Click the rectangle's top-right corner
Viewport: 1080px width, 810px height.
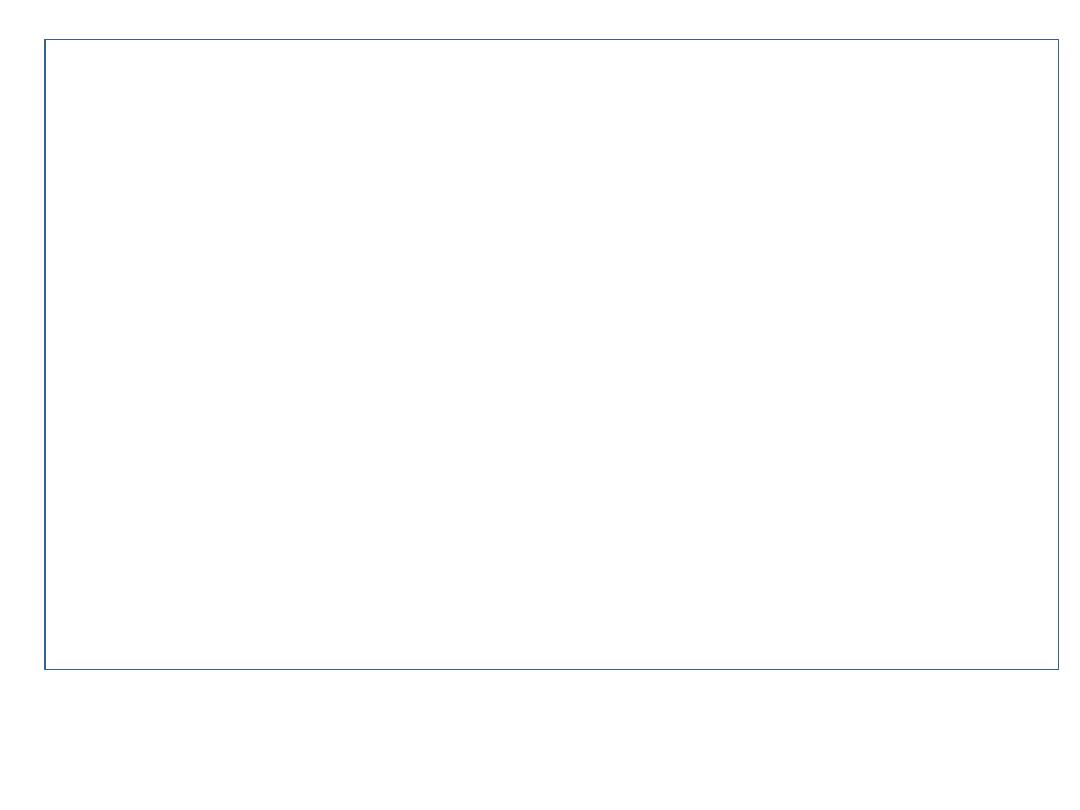point(1059,40)
